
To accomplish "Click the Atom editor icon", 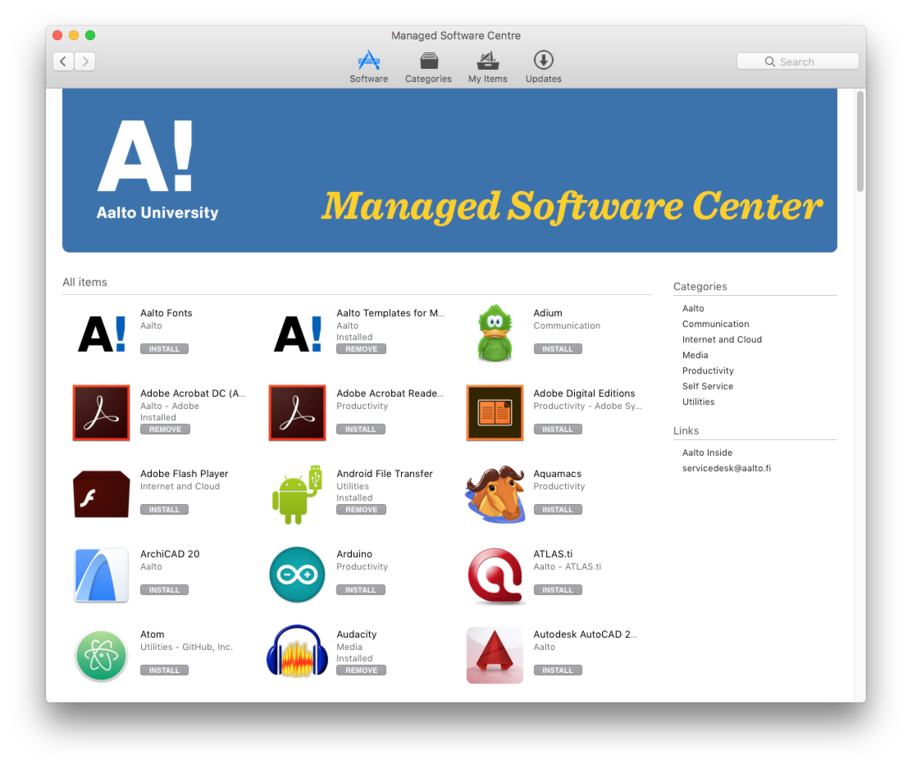I will [101, 654].
